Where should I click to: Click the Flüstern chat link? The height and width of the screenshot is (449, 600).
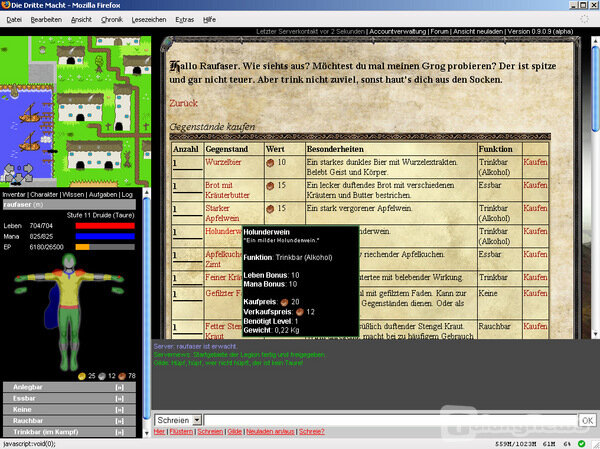point(181,432)
